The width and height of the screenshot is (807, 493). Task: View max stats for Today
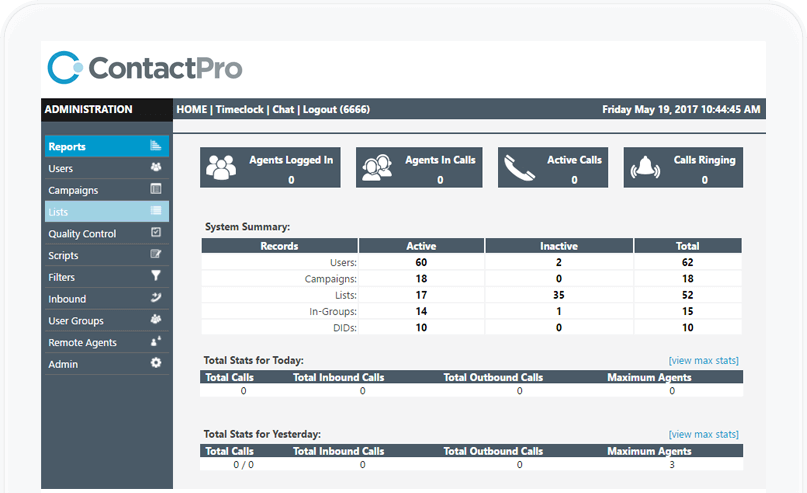coord(703,360)
